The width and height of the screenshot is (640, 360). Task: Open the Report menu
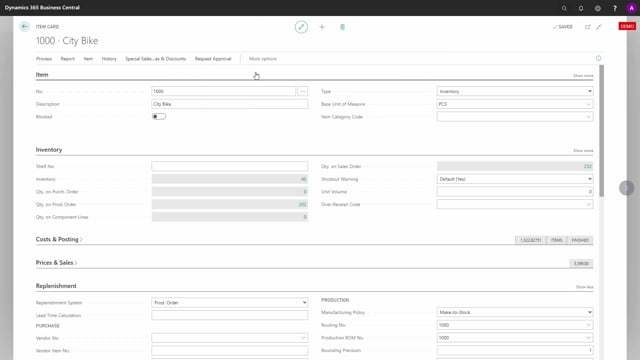tap(68, 59)
